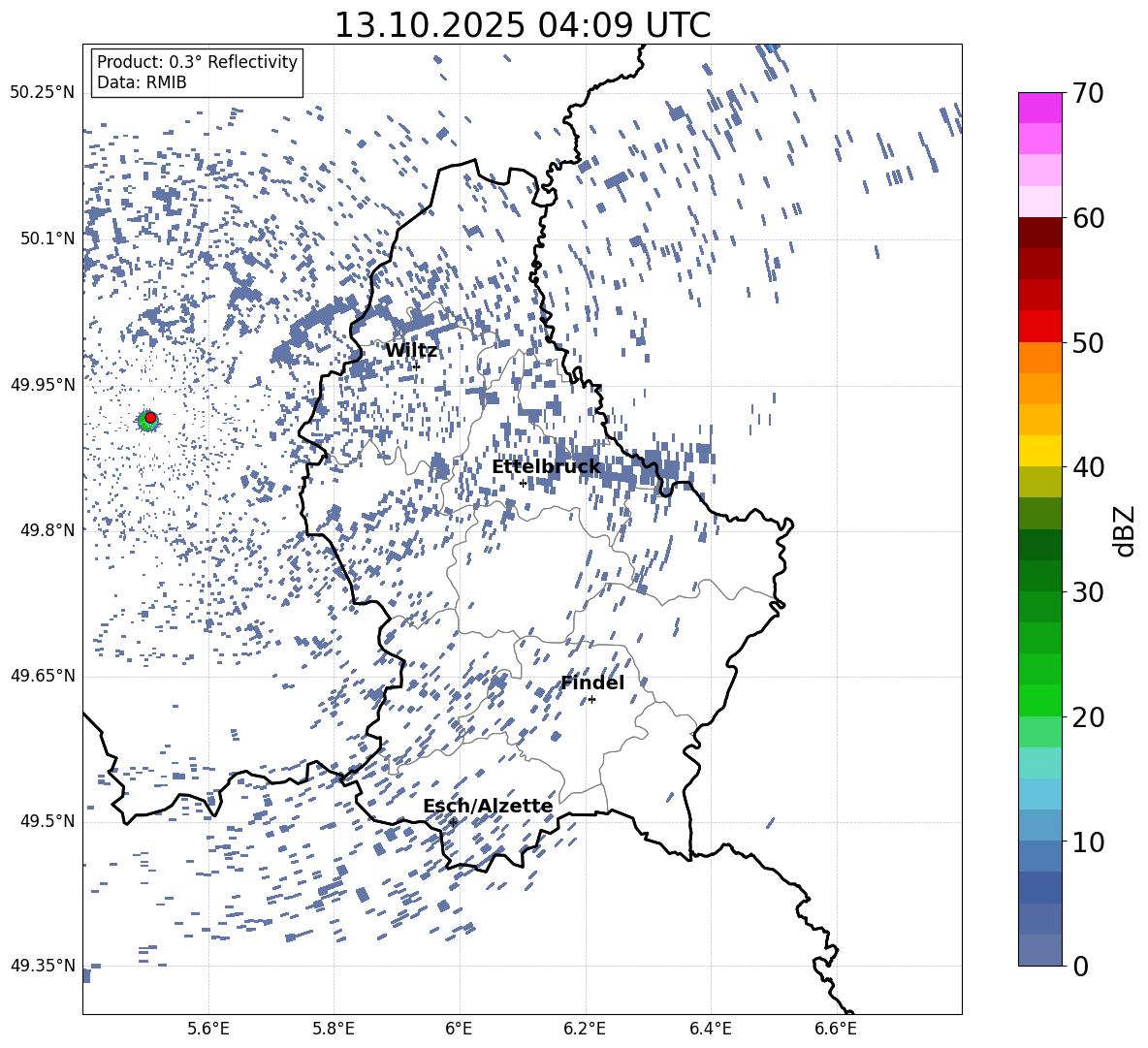
Task: Click the 49.8°N latitude label
Action: pos(47,530)
